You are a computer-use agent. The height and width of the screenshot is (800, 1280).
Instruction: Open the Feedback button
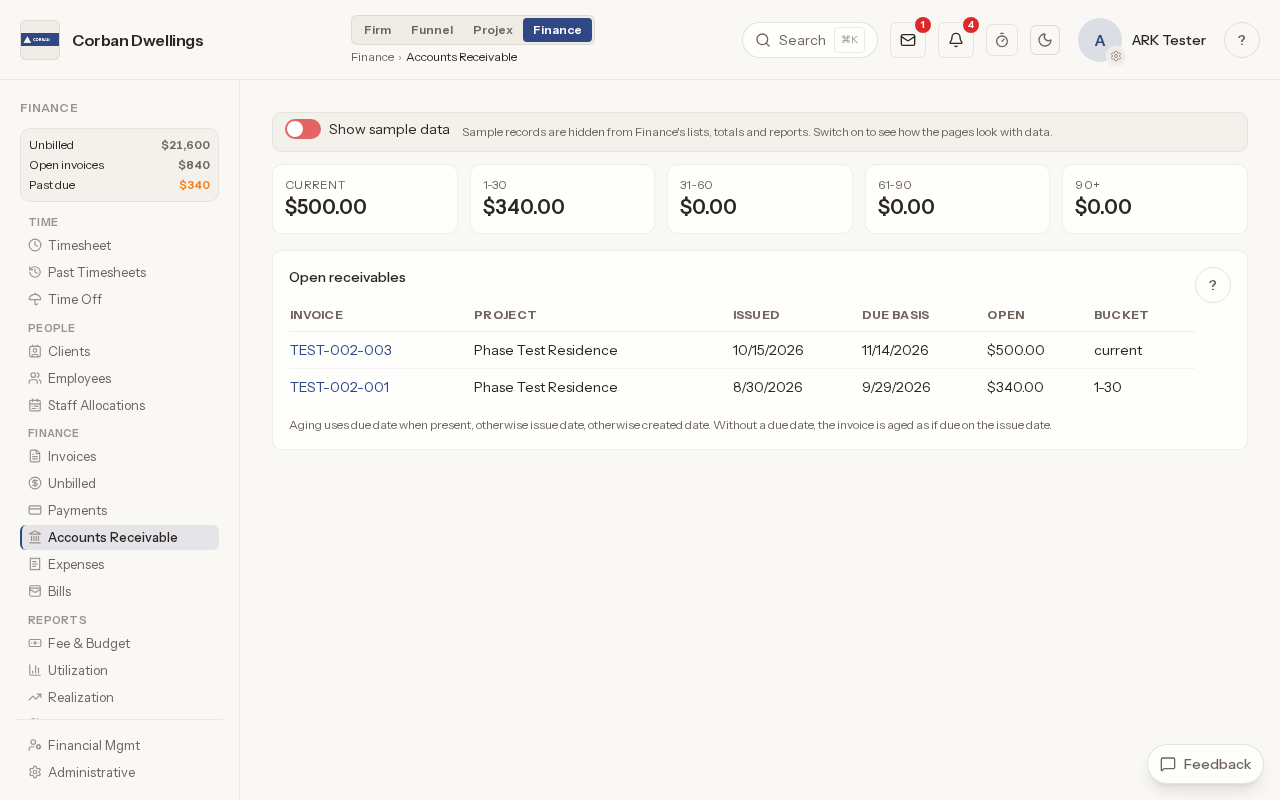[1205, 764]
